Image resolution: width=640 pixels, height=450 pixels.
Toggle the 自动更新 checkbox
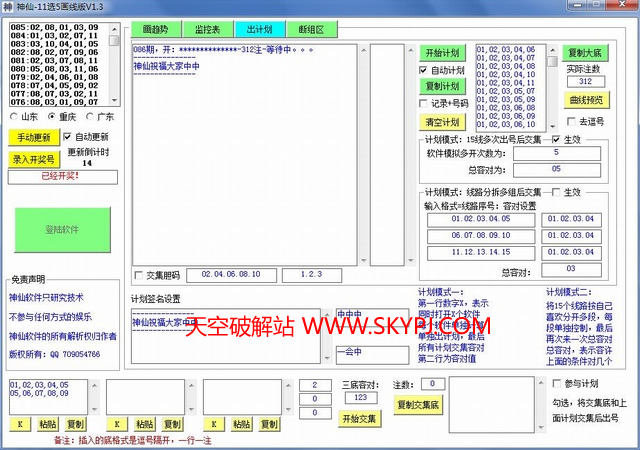(68, 136)
